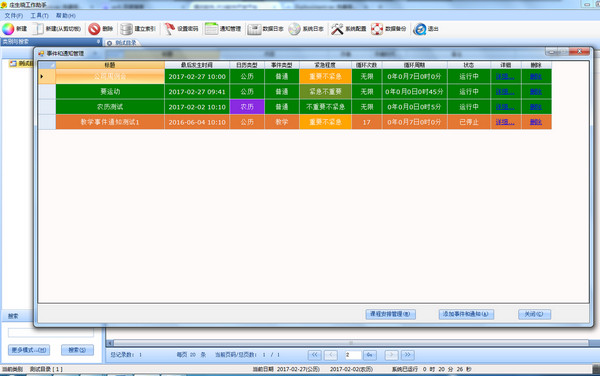Click the 搜索 section header in left panel
Viewport: 600px width, 376px height.
pos(13,316)
